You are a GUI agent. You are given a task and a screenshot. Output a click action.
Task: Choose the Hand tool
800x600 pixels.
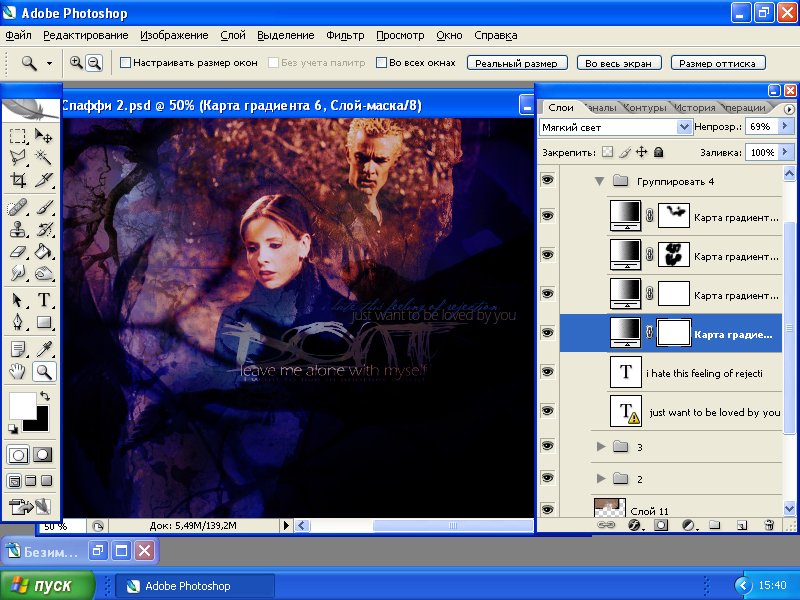click(18, 372)
